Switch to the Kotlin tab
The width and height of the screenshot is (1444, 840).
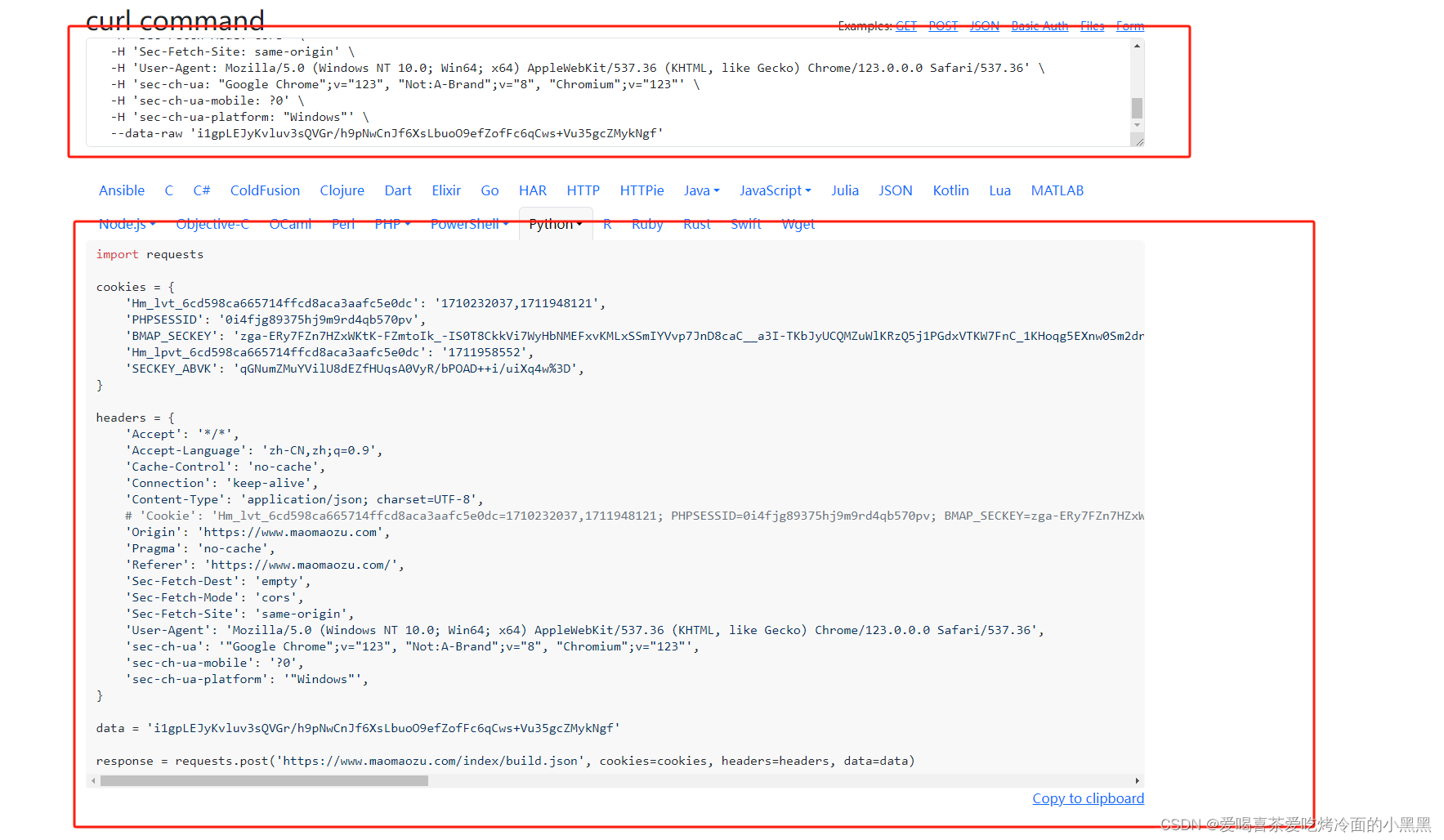click(951, 190)
